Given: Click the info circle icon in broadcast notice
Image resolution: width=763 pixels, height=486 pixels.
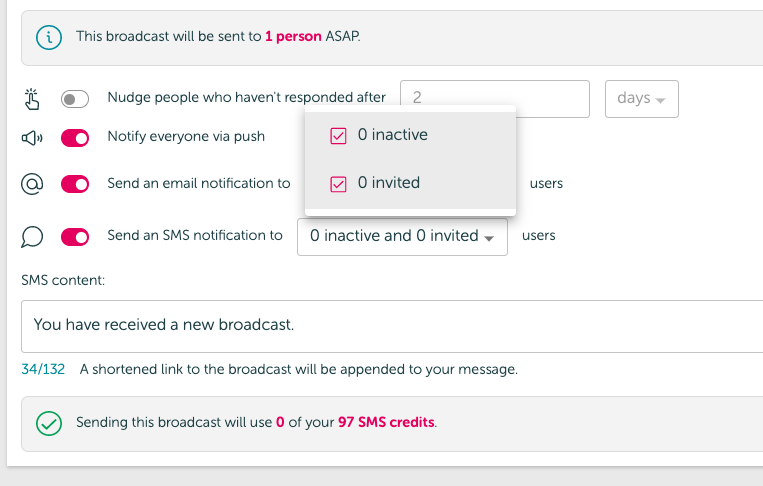Looking at the screenshot, I should point(49,37).
